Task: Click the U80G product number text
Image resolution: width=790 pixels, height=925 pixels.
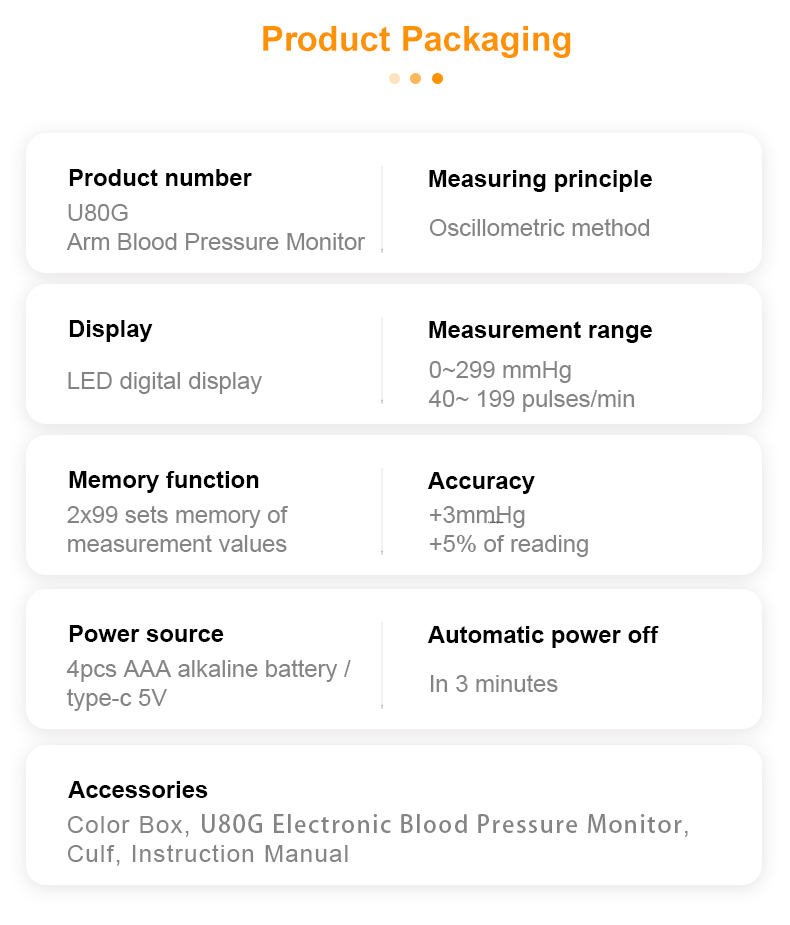Action: point(98,213)
